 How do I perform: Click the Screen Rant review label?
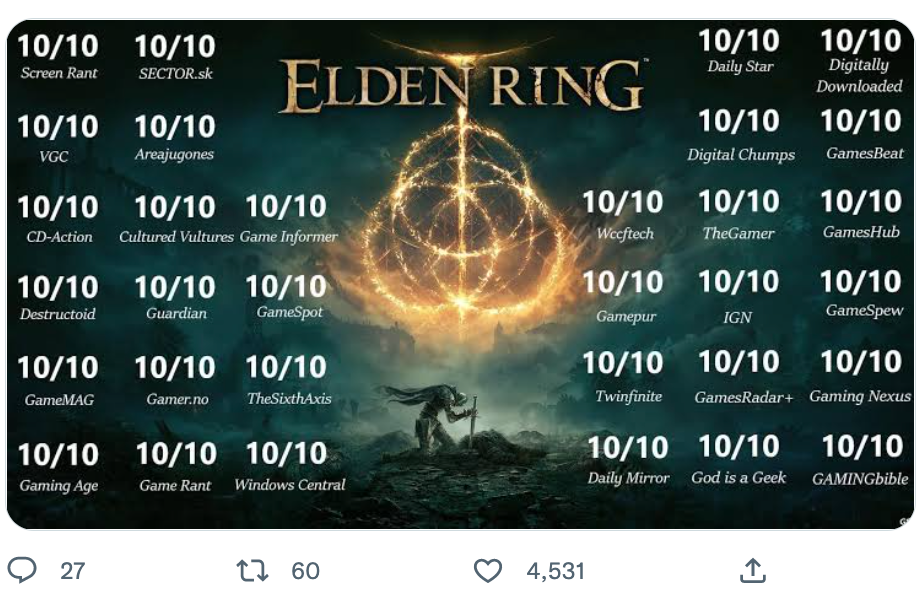[x=58, y=73]
